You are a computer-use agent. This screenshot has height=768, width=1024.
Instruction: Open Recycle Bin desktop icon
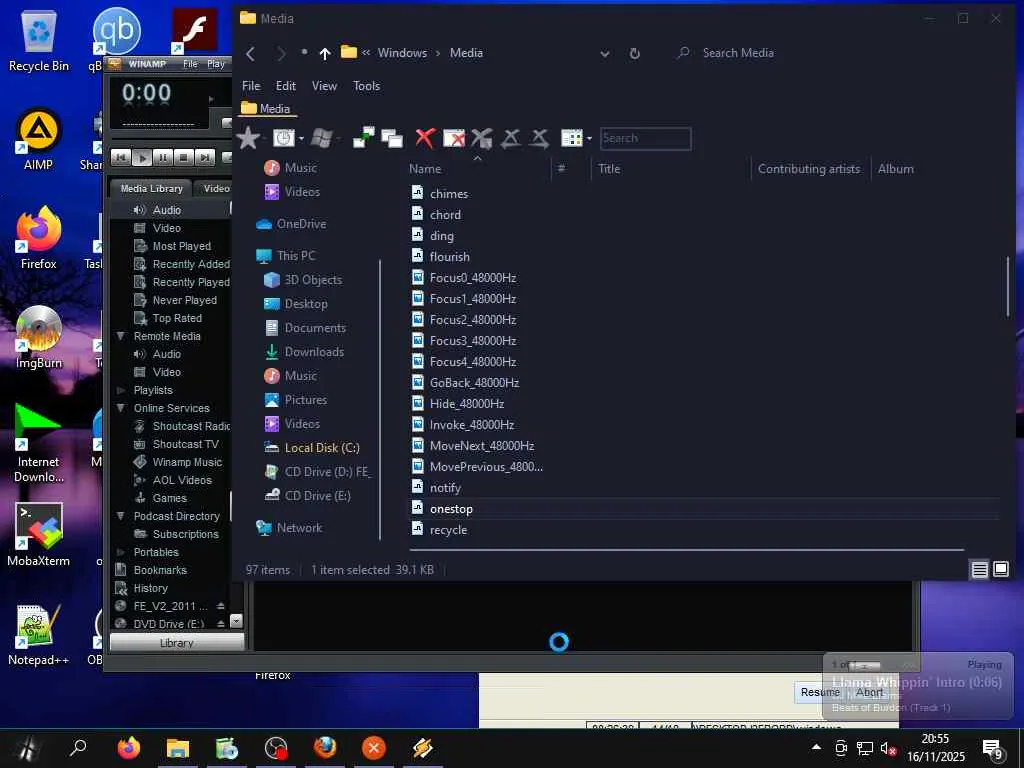pos(39,40)
